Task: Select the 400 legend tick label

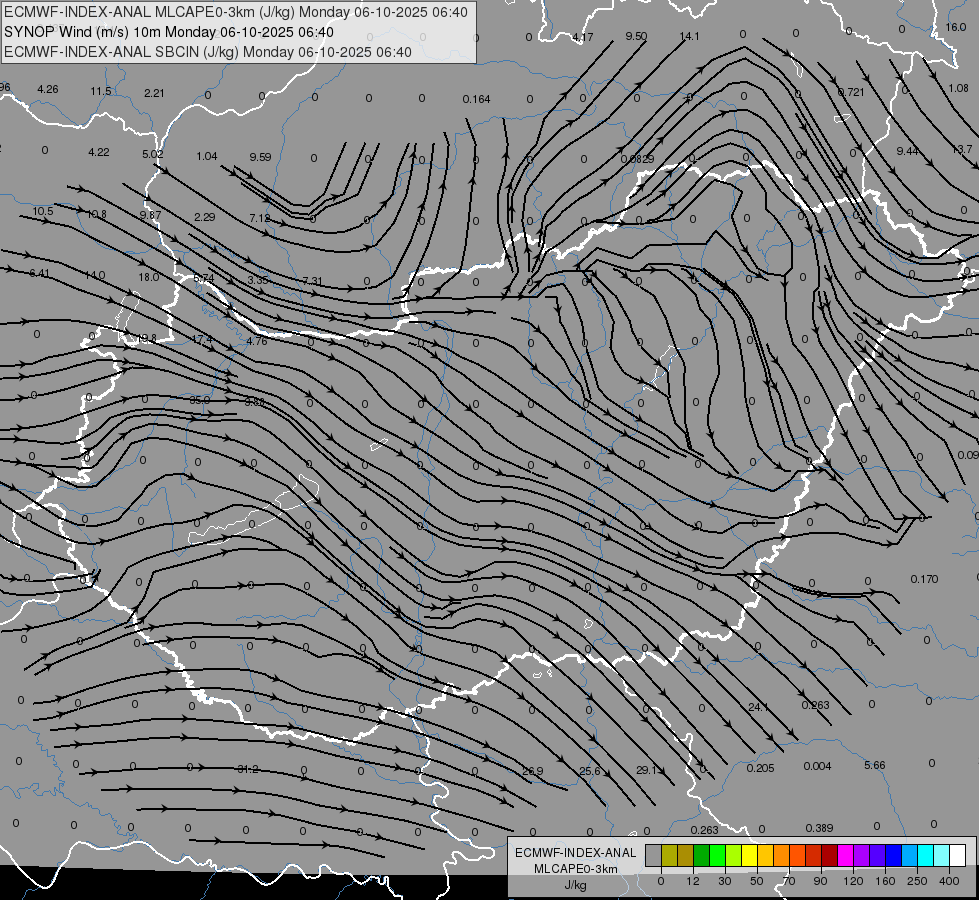Action: pyautogui.click(x=949, y=881)
